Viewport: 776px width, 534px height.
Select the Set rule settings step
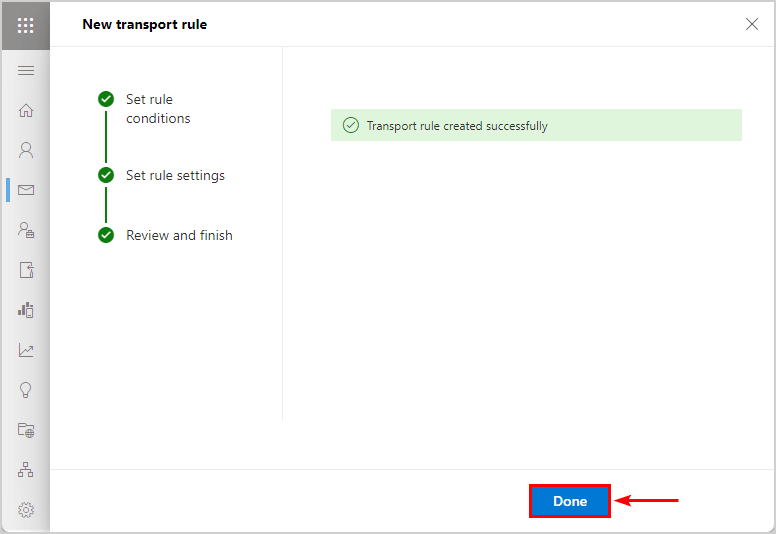coord(175,175)
